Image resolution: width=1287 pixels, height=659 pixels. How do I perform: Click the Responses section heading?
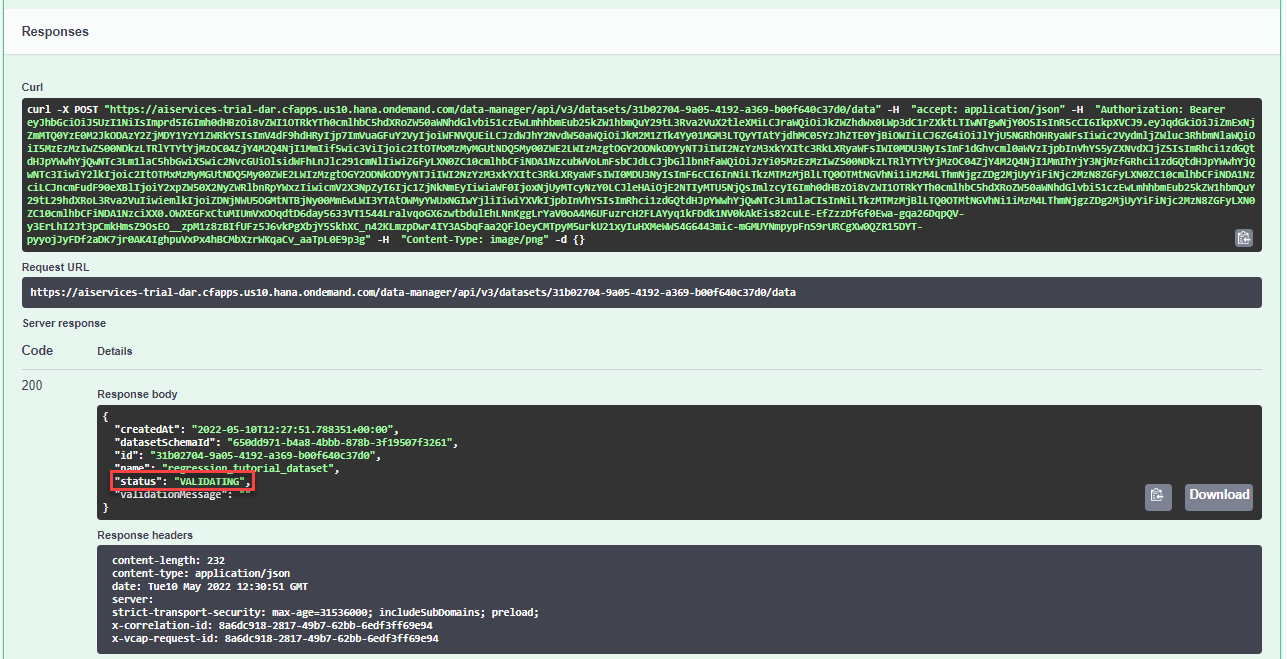pyautogui.click(x=55, y=32)
